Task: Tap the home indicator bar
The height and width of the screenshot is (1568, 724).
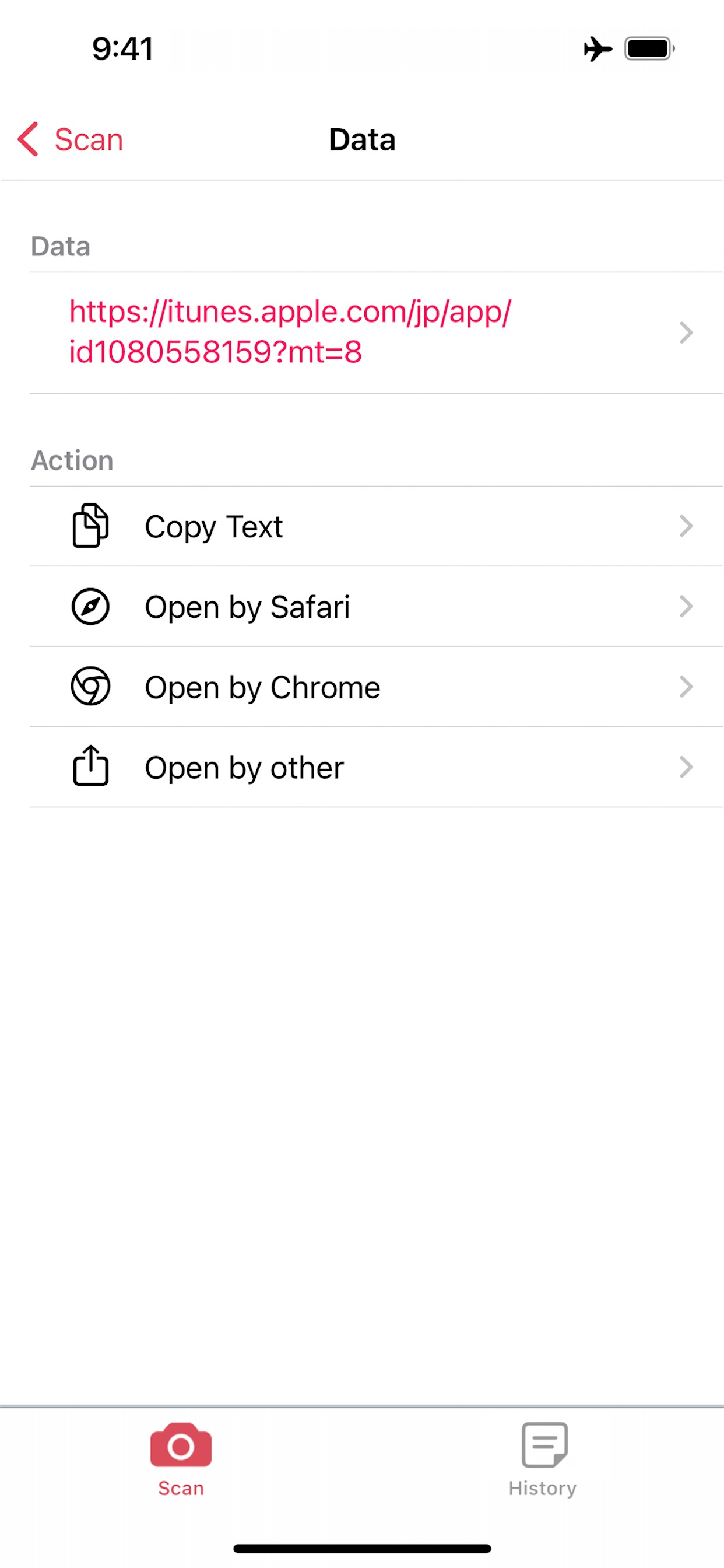Action: point(362,1549)
